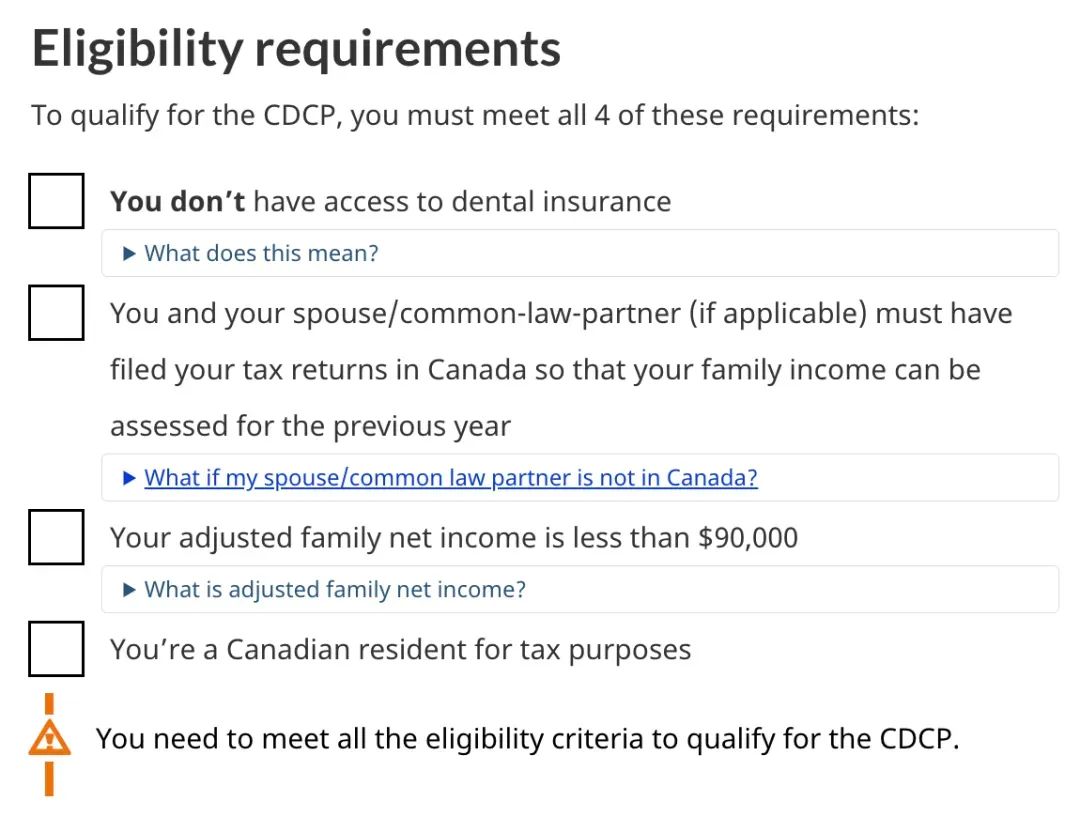Screen dimensions: 1080x817
Task: Click the "assessed for the previous year" text line
Action: (x=310, y=426)
